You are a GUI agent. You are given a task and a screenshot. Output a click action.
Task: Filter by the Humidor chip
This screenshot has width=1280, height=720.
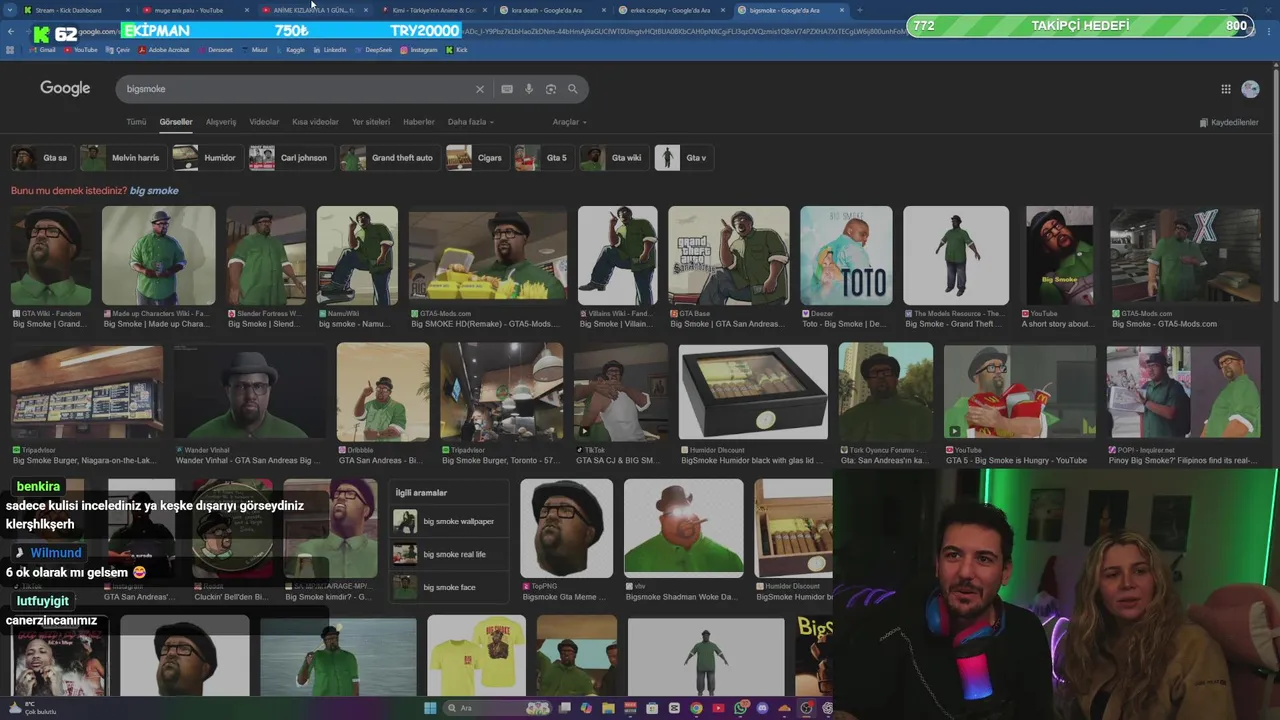point(207,158)
